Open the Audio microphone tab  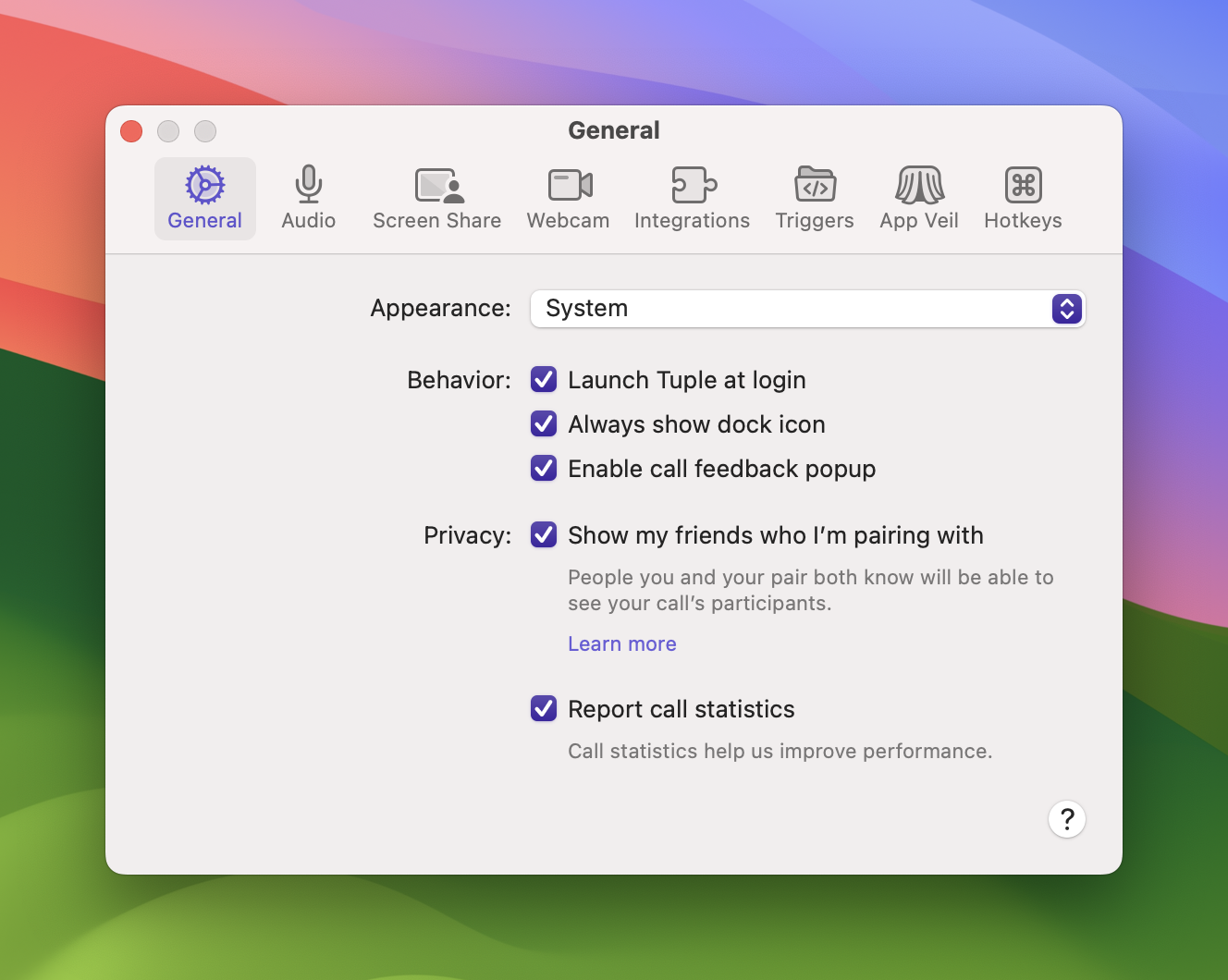[309, 199]
